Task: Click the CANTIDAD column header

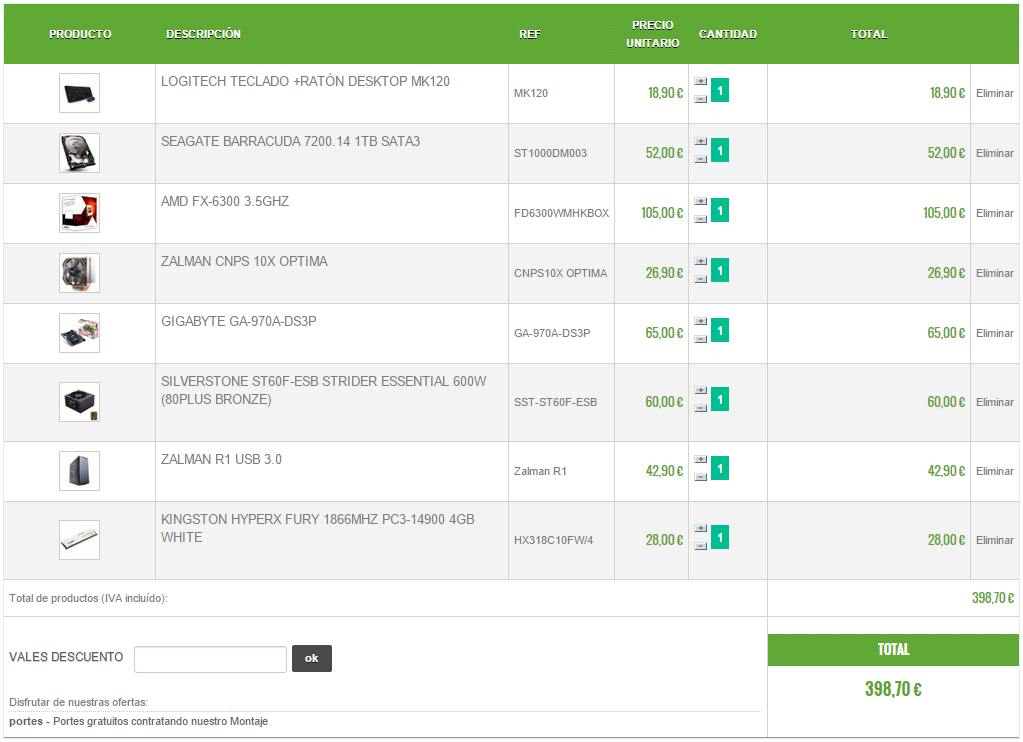Action: click(727, 34)
